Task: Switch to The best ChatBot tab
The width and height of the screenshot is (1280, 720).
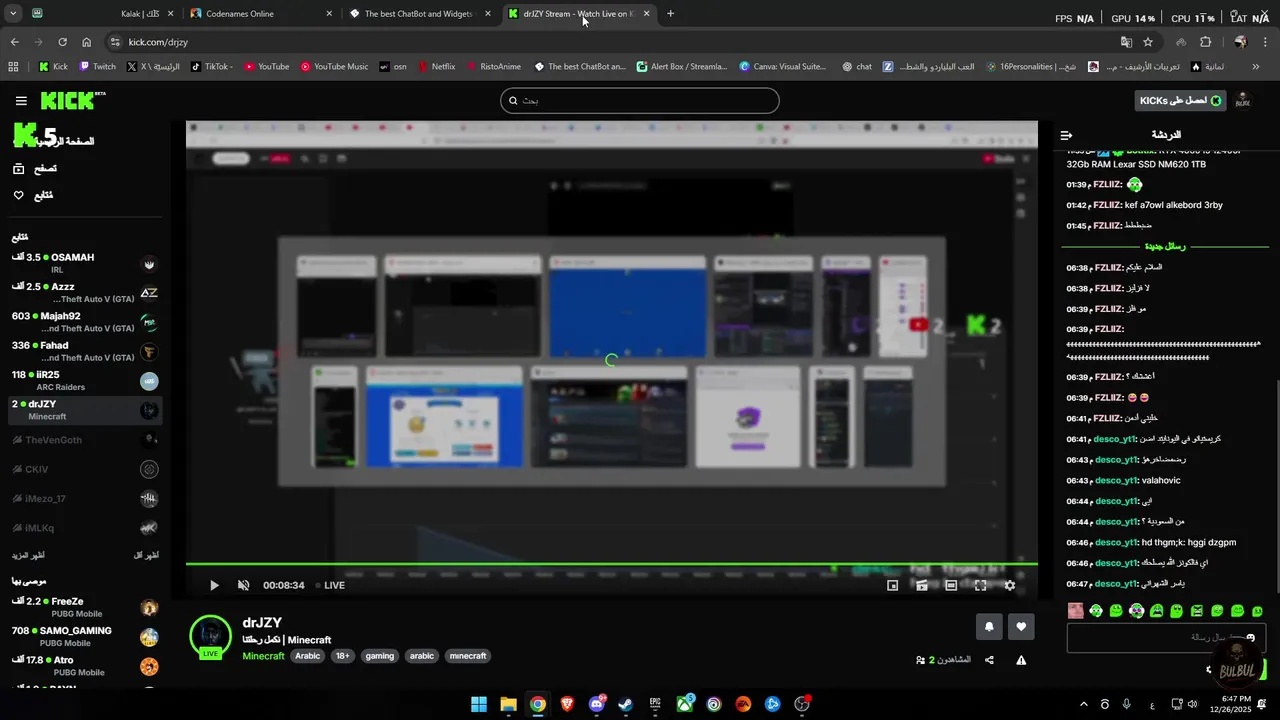Action: click(x=421, y=14)
